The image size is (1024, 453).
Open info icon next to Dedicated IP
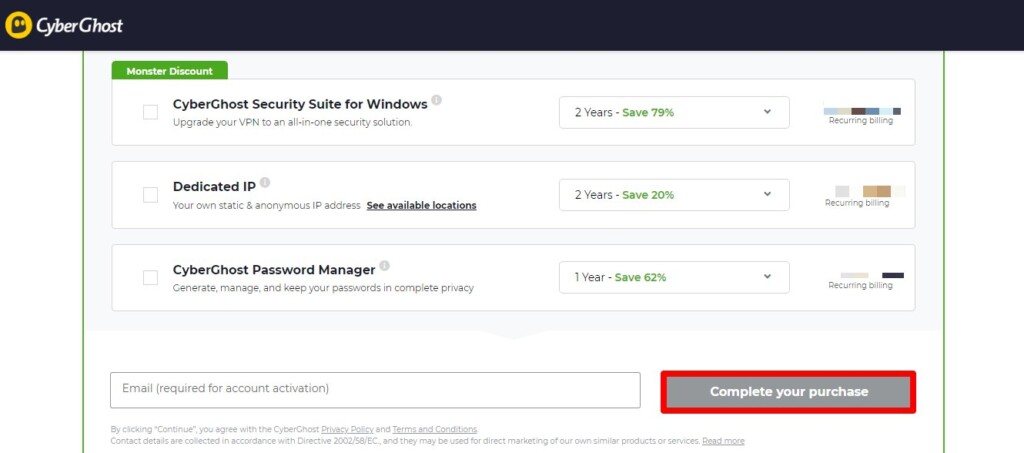(x=264, y=183)
